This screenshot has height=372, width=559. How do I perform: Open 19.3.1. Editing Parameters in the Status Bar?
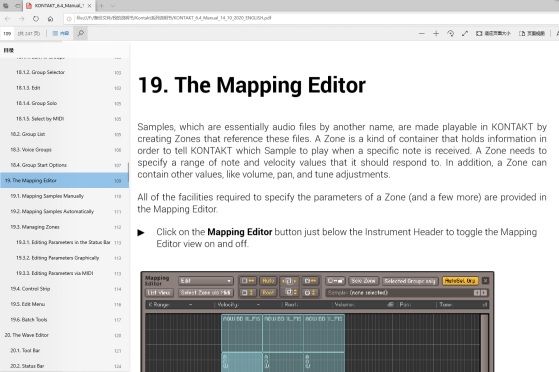click(x=64, y=242)
